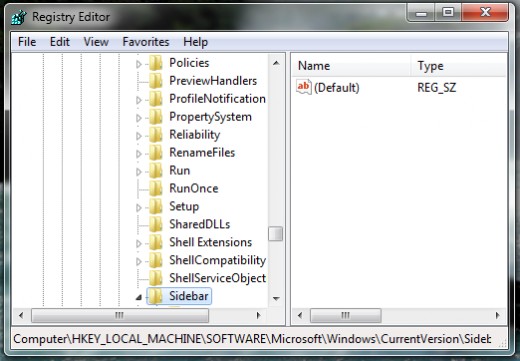The image size is (520, 361).
Task: Click the values pane left scroll arrow
Action: coord(300,315)
